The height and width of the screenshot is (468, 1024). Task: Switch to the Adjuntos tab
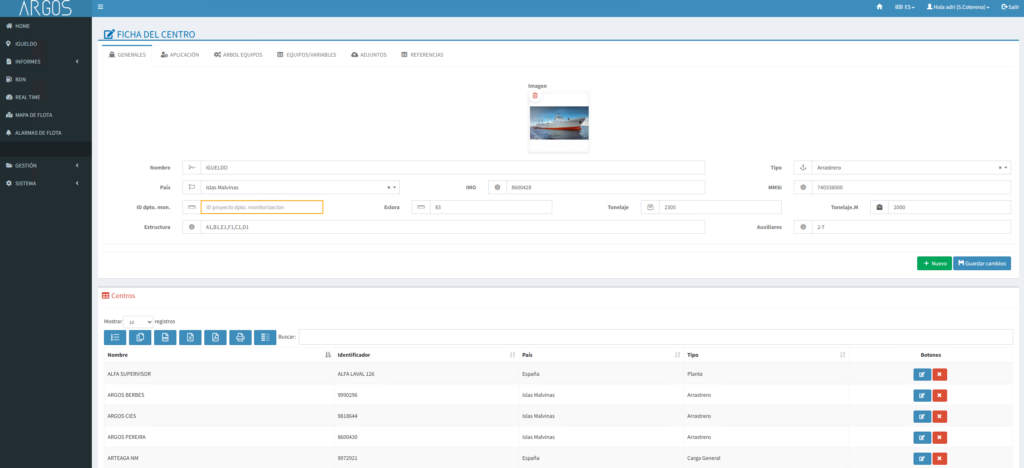pyautogui.click(x=368, y=54)
